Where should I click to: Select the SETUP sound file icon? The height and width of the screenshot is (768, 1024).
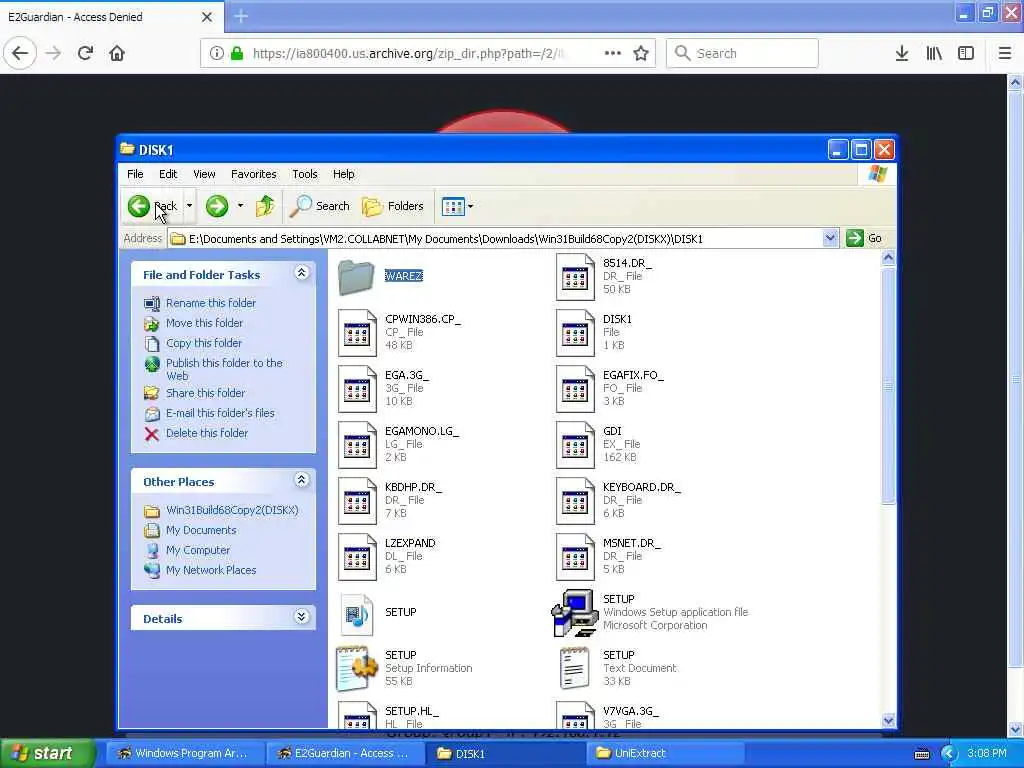pos(357,614)
